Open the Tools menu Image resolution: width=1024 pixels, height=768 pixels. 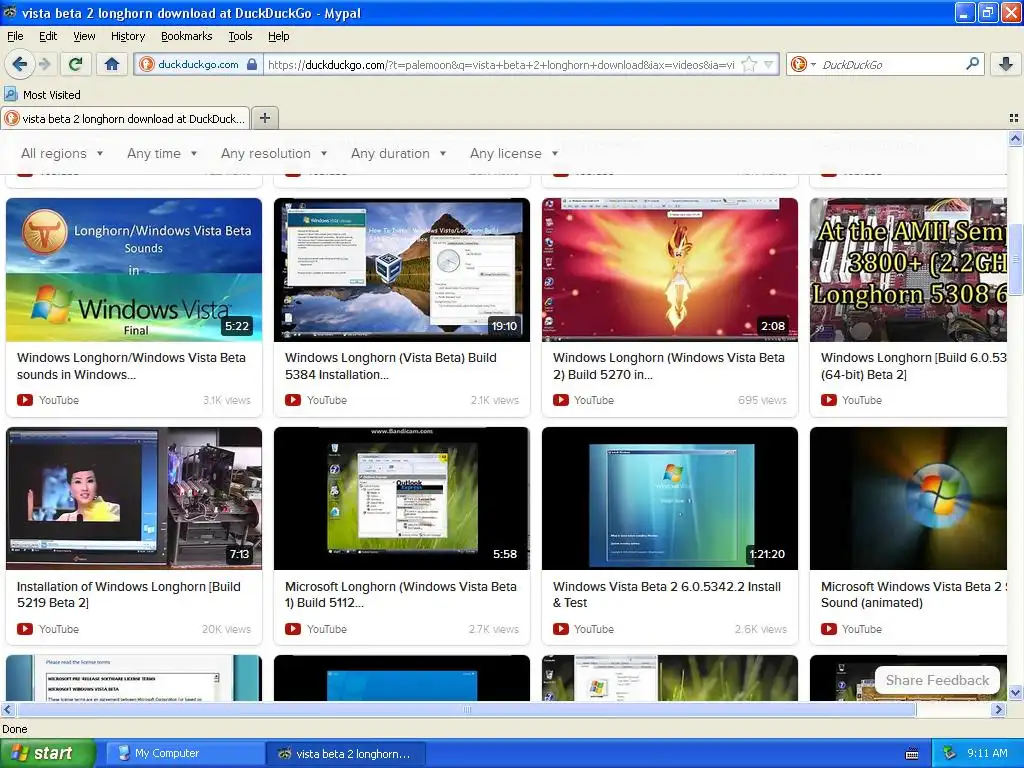tap(240, 36)
